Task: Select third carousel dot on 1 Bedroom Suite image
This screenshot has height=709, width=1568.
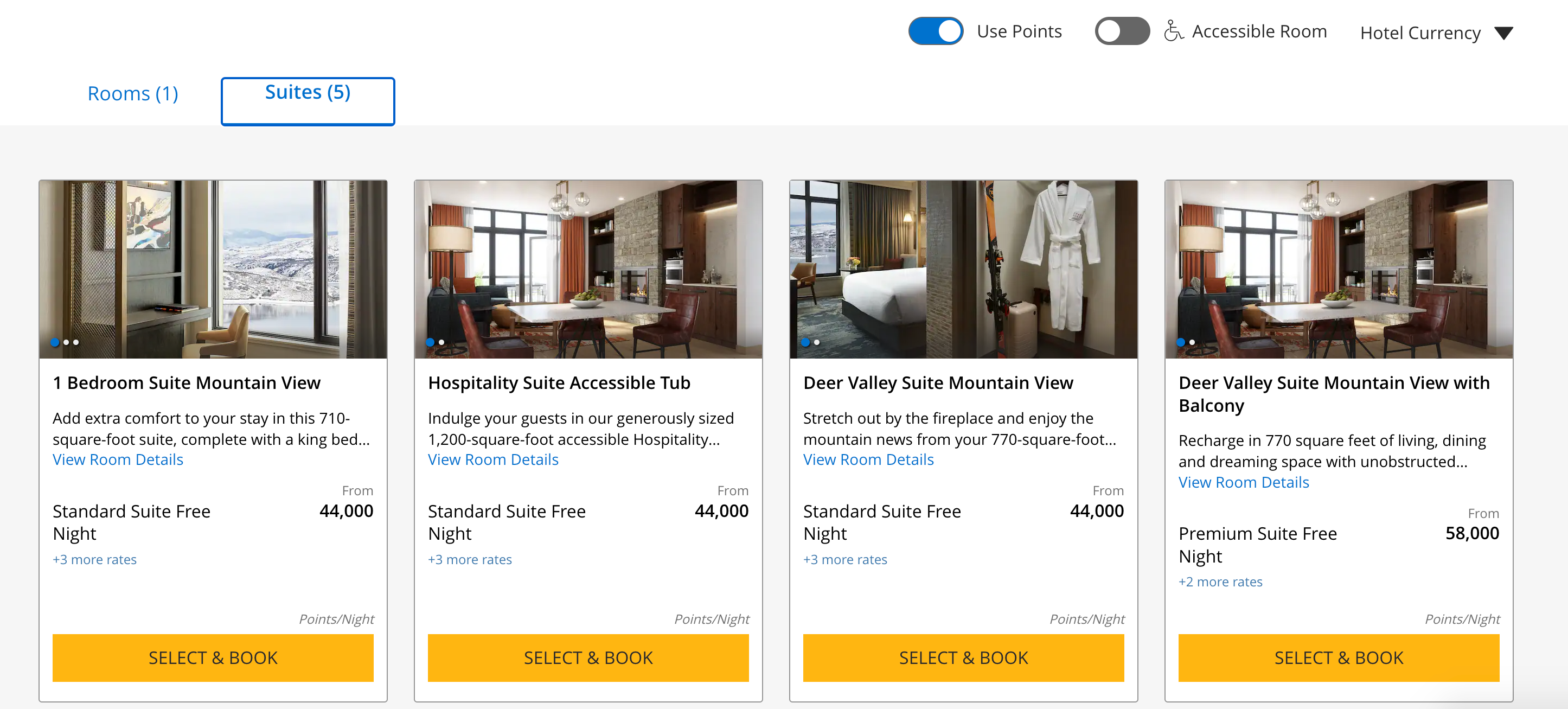Action: coord(76,343)
